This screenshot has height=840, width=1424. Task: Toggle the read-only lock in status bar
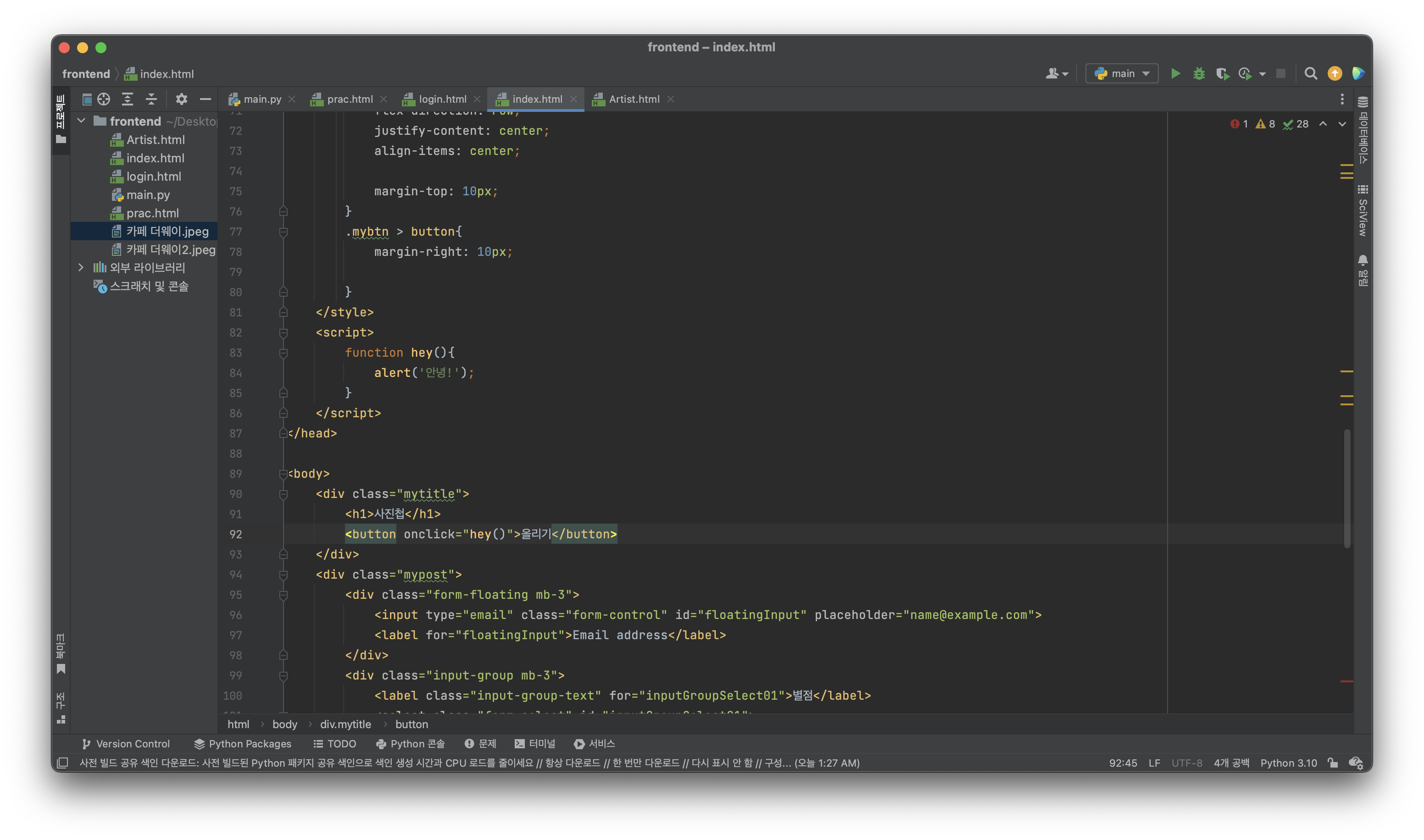click(1332, 763)
